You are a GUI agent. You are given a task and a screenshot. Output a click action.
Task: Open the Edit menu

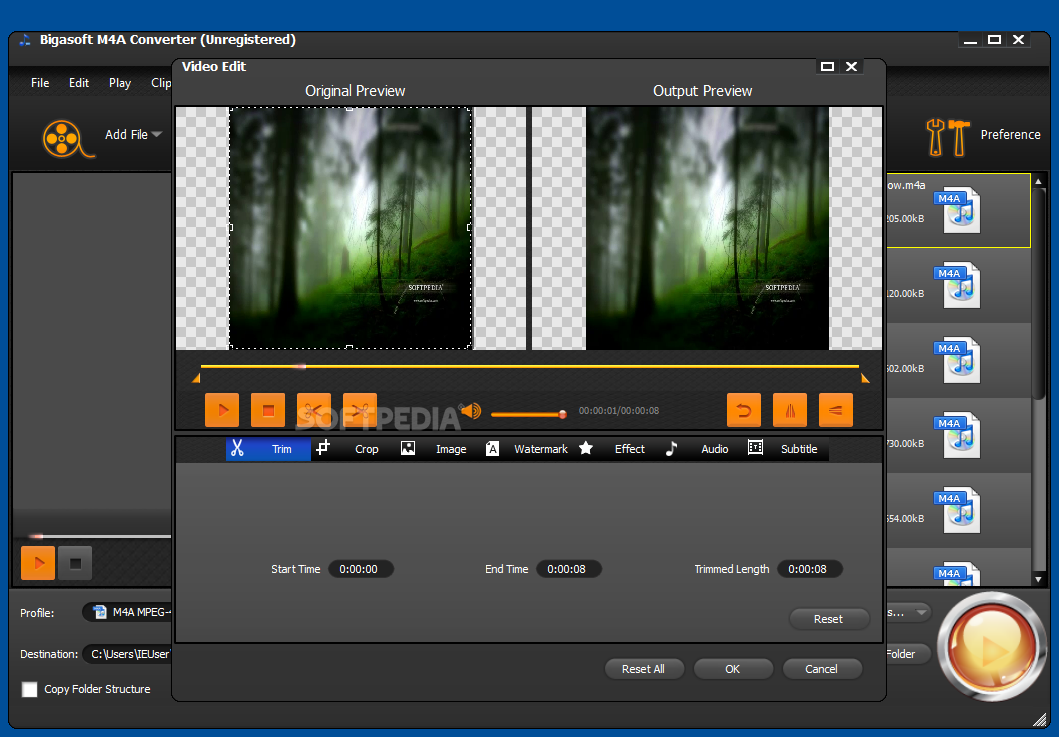click(x=79, y=83)
